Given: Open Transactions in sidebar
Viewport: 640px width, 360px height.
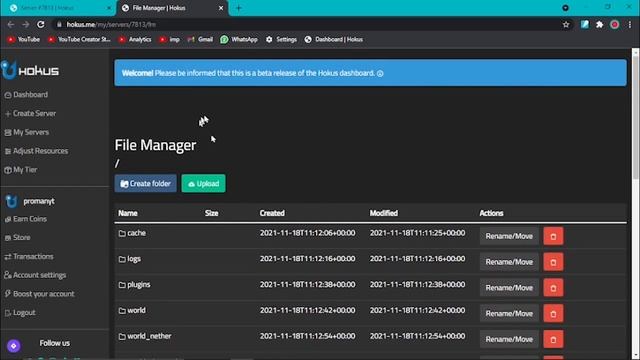Looking at the screenshot, I should (29, 256).
